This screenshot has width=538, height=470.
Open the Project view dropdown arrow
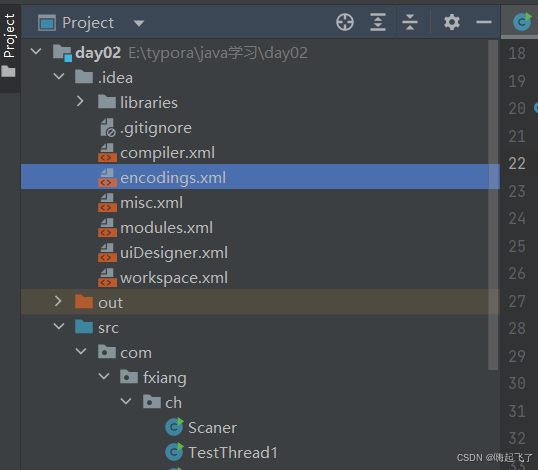(139, 23)
